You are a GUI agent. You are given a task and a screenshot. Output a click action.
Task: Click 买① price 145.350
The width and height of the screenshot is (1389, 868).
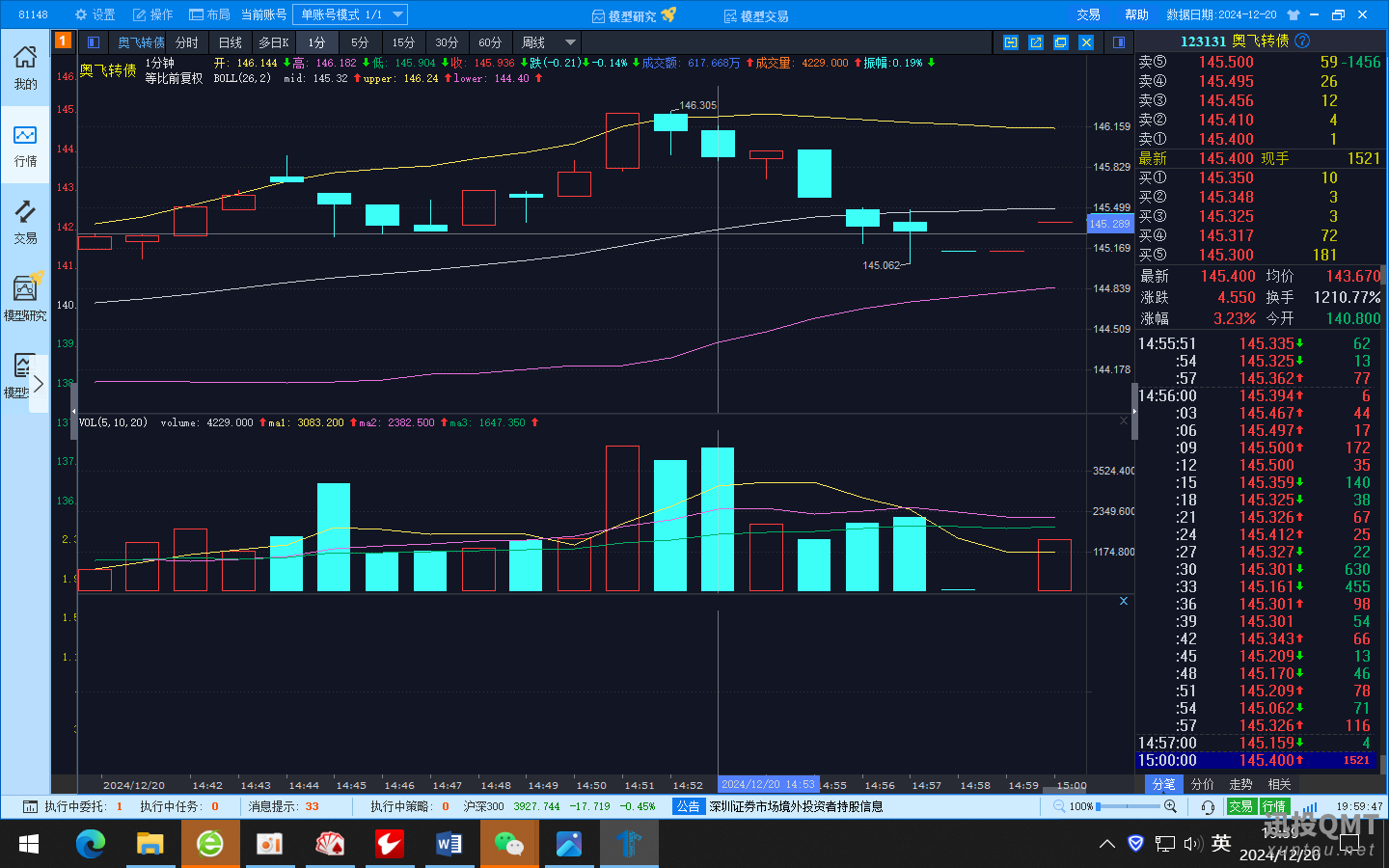tap(1226, 177)
